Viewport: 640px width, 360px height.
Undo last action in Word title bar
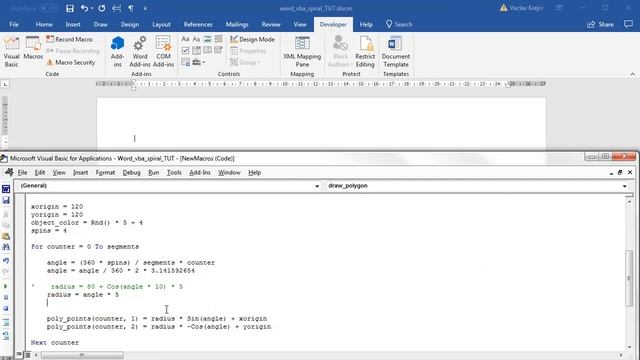(x=84, y=8)
